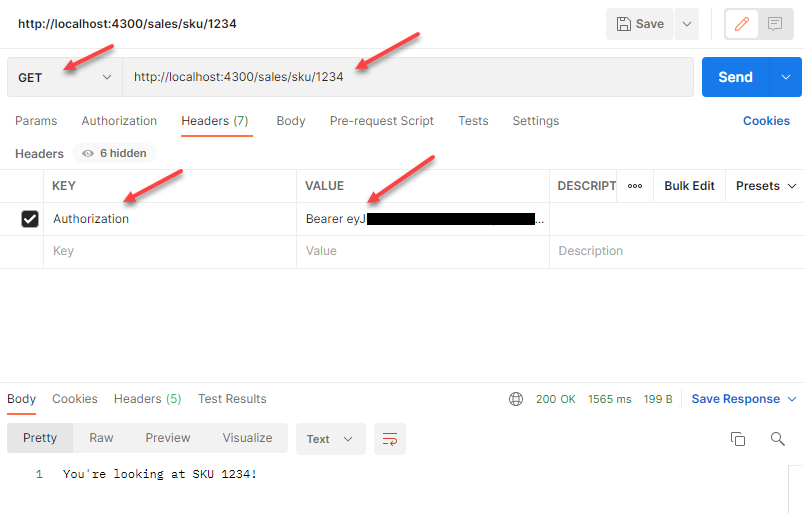Screen dimensions: 804x513
Task: Expand the Presets dropdown
Action: point(766,186)
